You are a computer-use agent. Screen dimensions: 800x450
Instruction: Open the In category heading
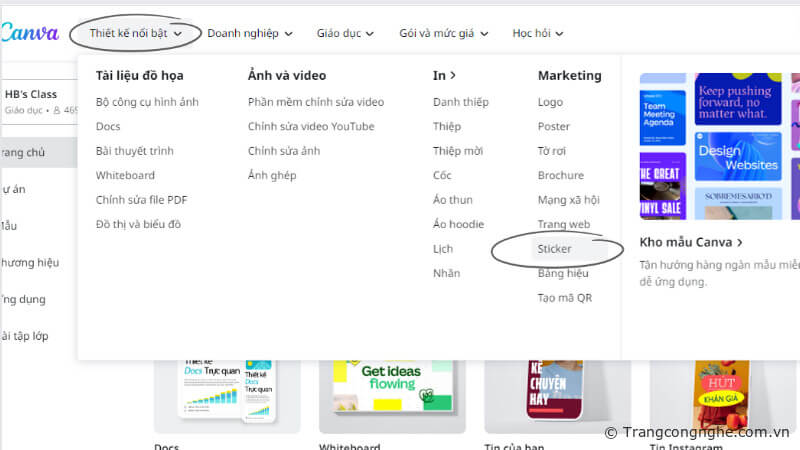click(x=444, y=75)
